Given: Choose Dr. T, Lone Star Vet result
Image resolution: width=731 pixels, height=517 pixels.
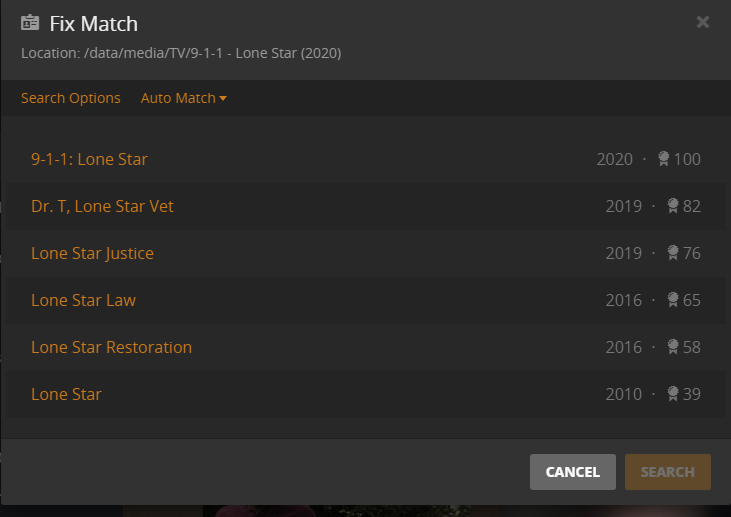Looking at the screenshot, I should coord(102,206).
